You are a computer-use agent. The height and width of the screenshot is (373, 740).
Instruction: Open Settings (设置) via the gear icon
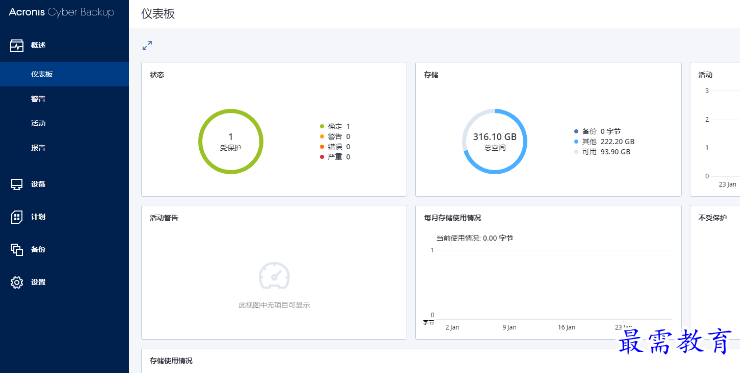click(17, 282)
